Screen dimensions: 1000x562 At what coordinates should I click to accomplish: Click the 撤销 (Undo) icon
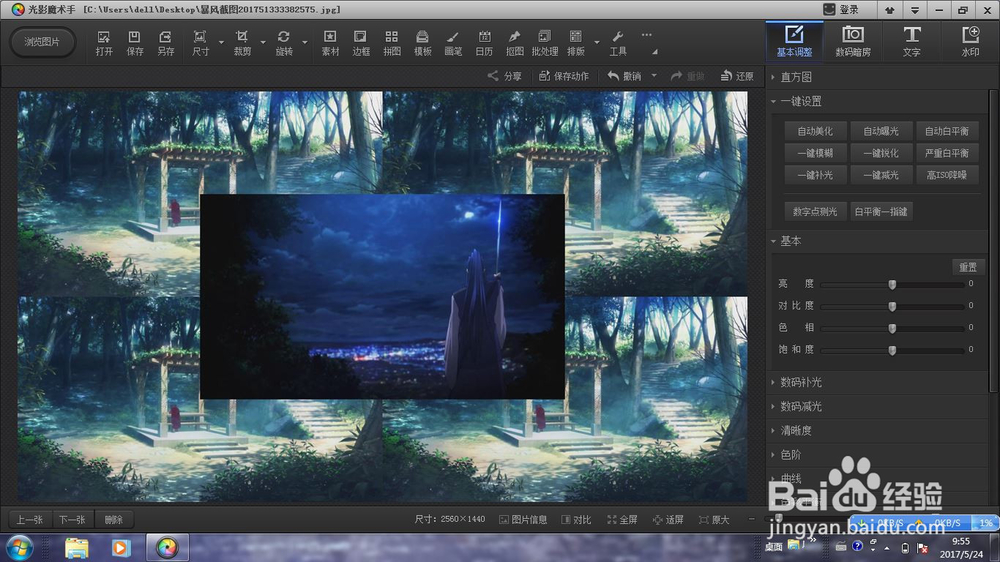pyautogui.click(x=624, y=76)
